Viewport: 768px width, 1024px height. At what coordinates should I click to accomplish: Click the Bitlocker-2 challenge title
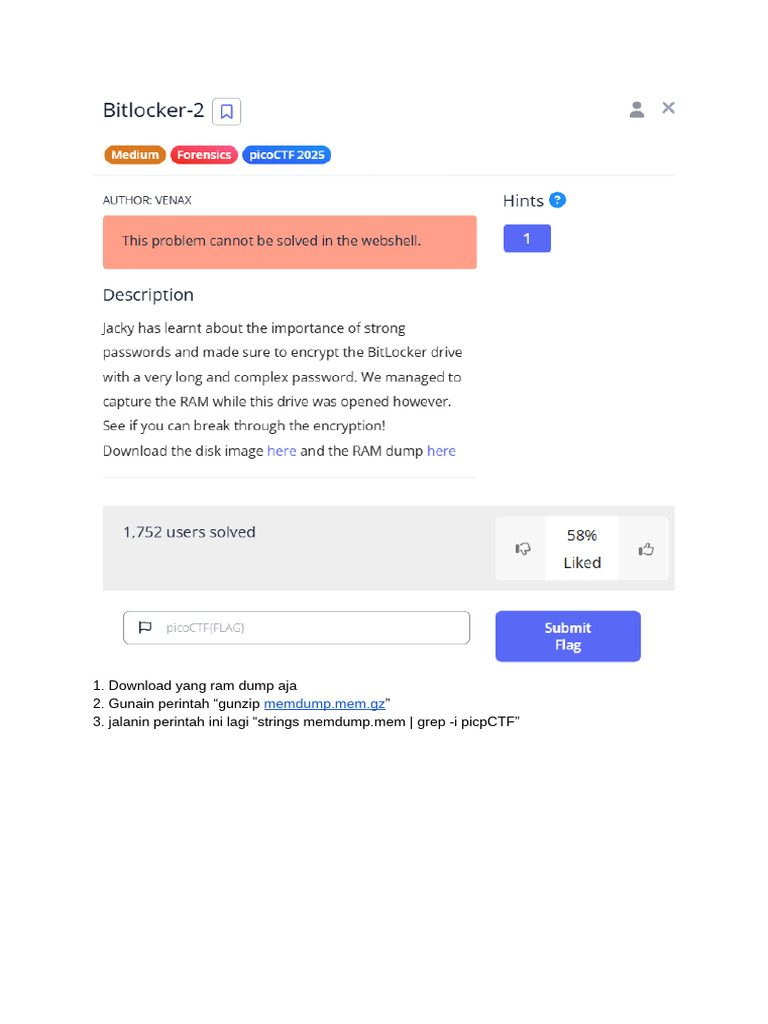153,110
